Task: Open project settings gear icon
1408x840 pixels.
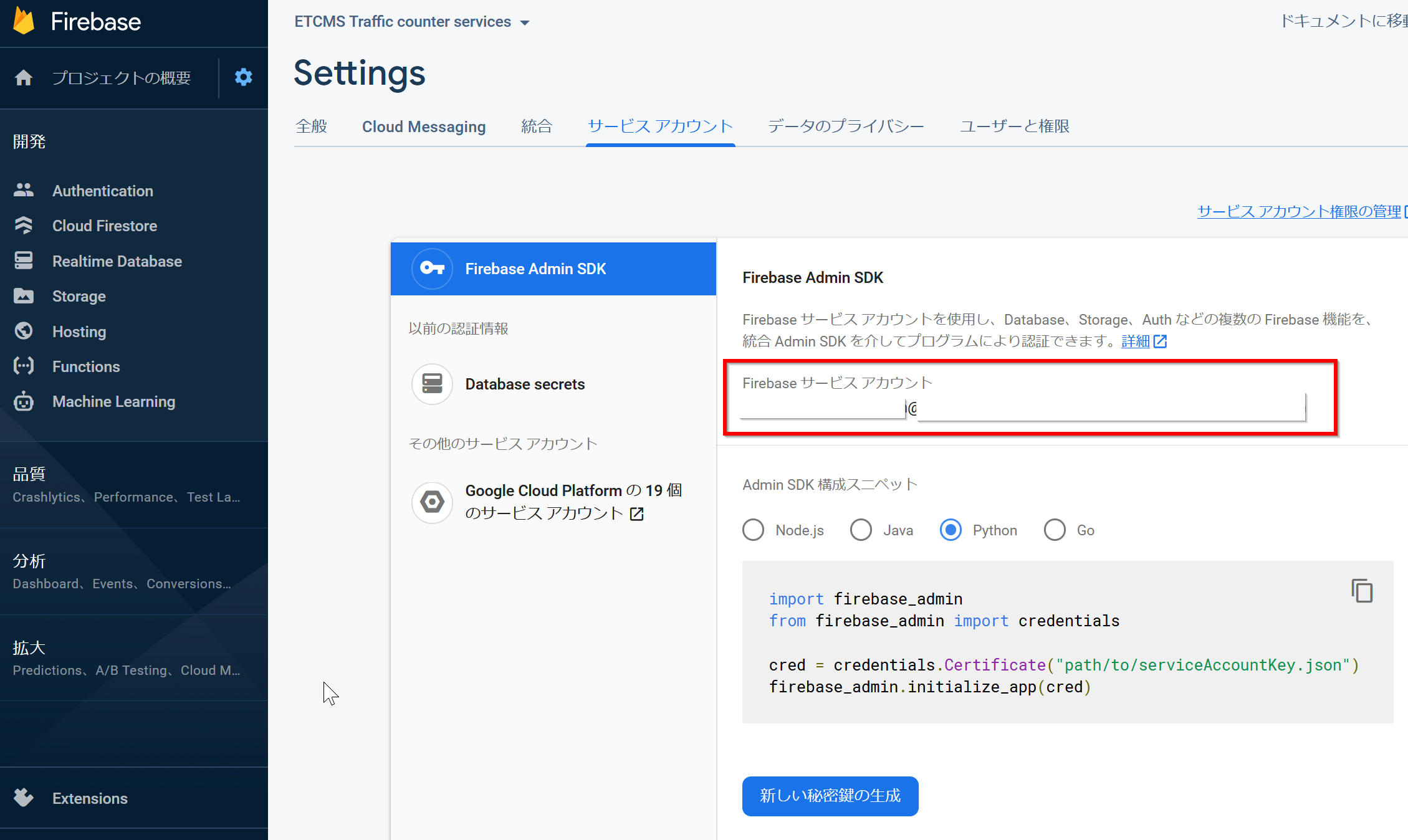Action: [243, 77]
